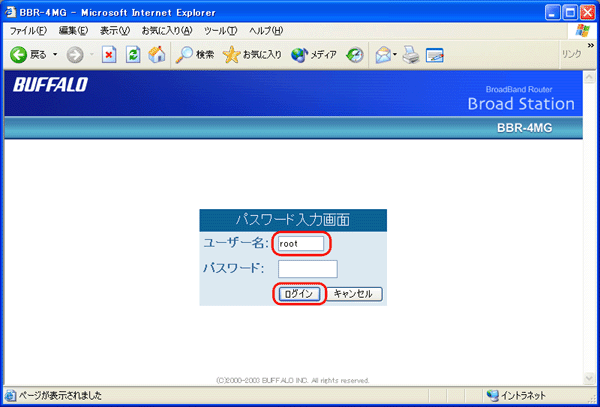This screenshot has height=407, width=600.
Task: Click the BBR-4MG model name text
Action: (525, 128)
